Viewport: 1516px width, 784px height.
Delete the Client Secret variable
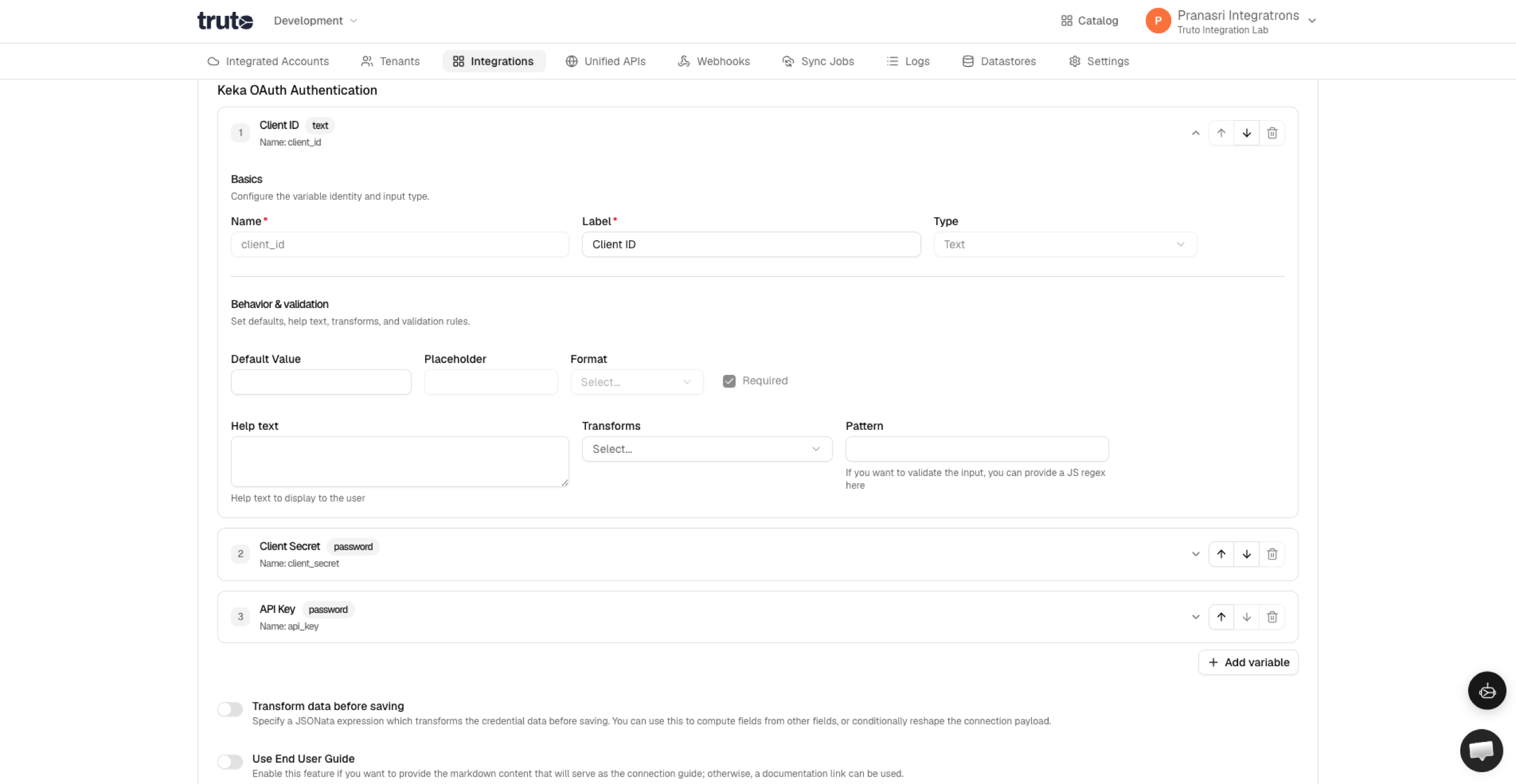(x=1272, y=554)
